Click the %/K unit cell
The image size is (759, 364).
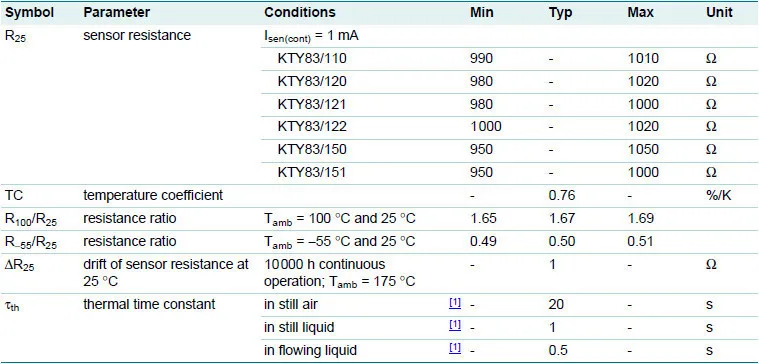[718, 195]
